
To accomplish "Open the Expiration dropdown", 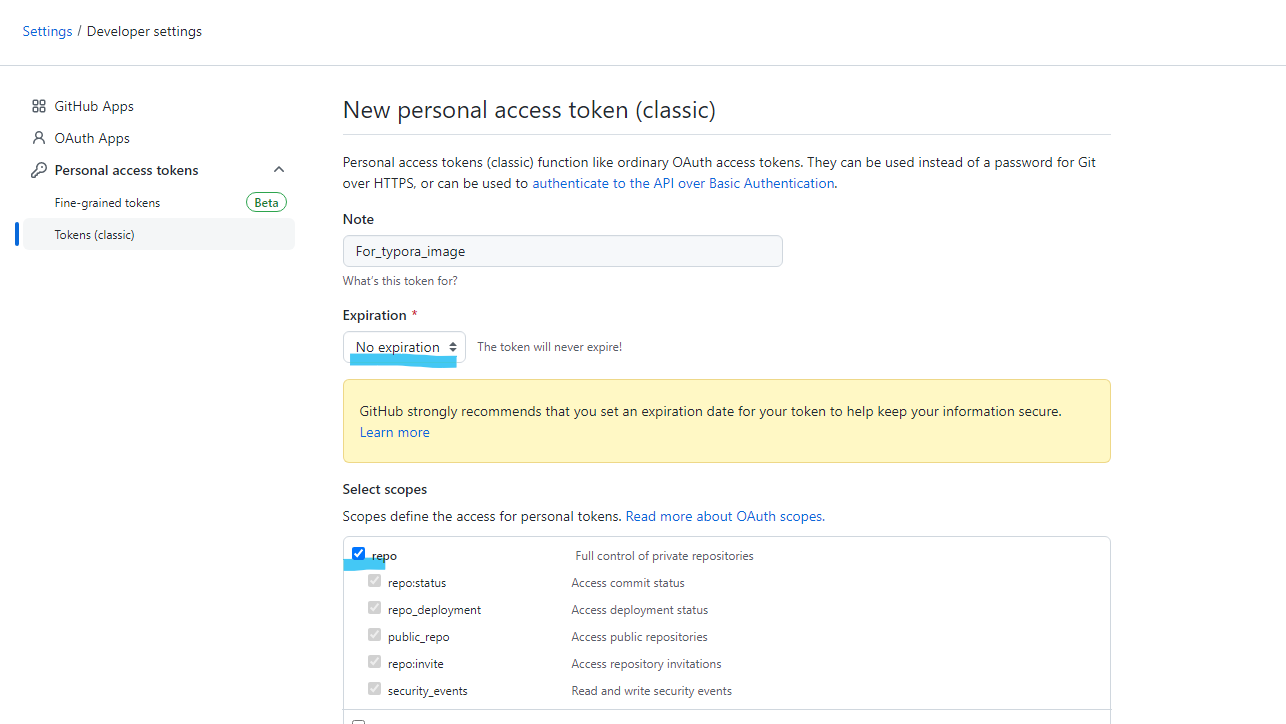I will click(x=404, y=347).
